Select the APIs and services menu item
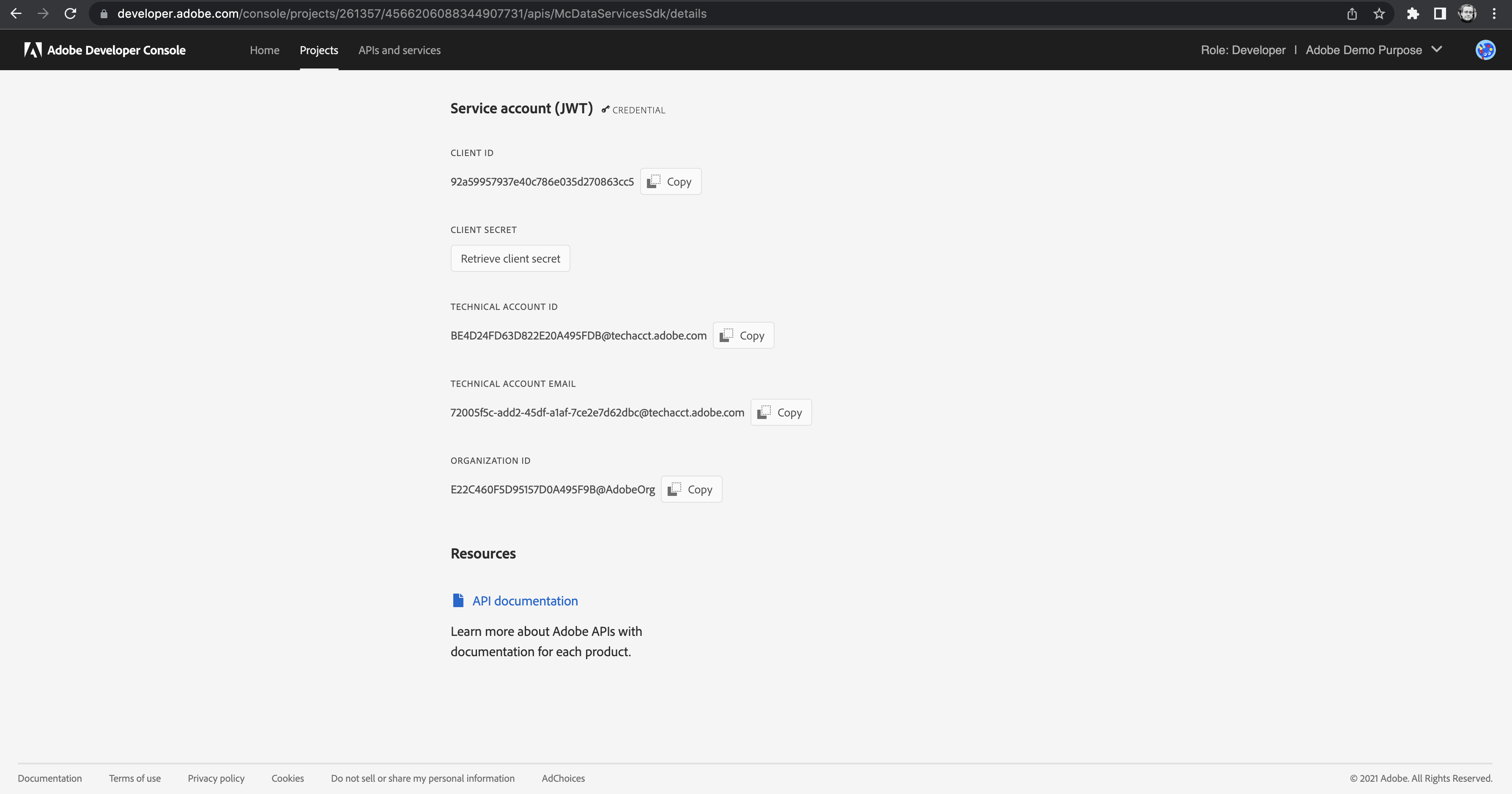 (x=399, y=49)
